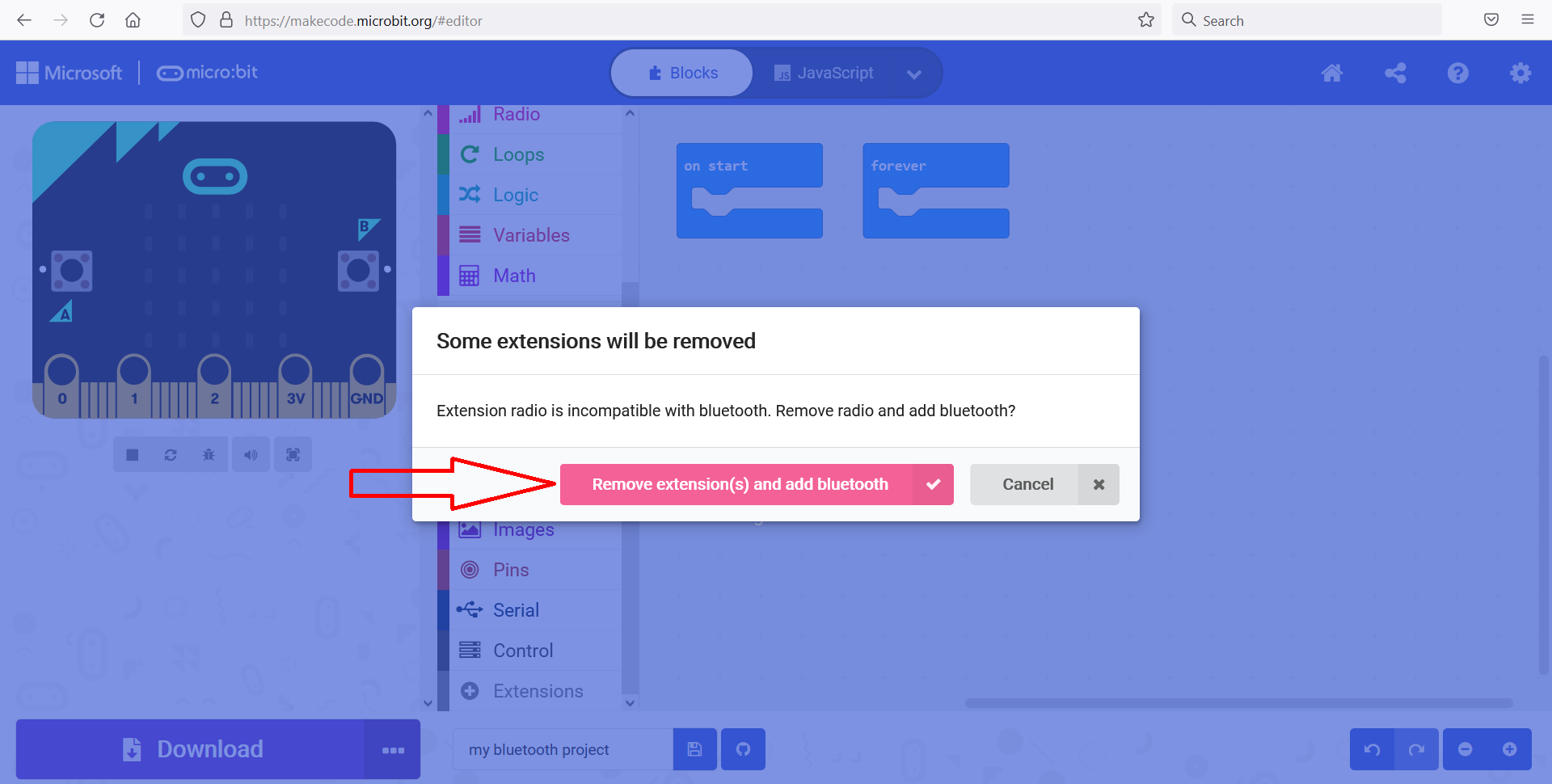Click the workspace vertical scrollbar

coord(1545,514)
